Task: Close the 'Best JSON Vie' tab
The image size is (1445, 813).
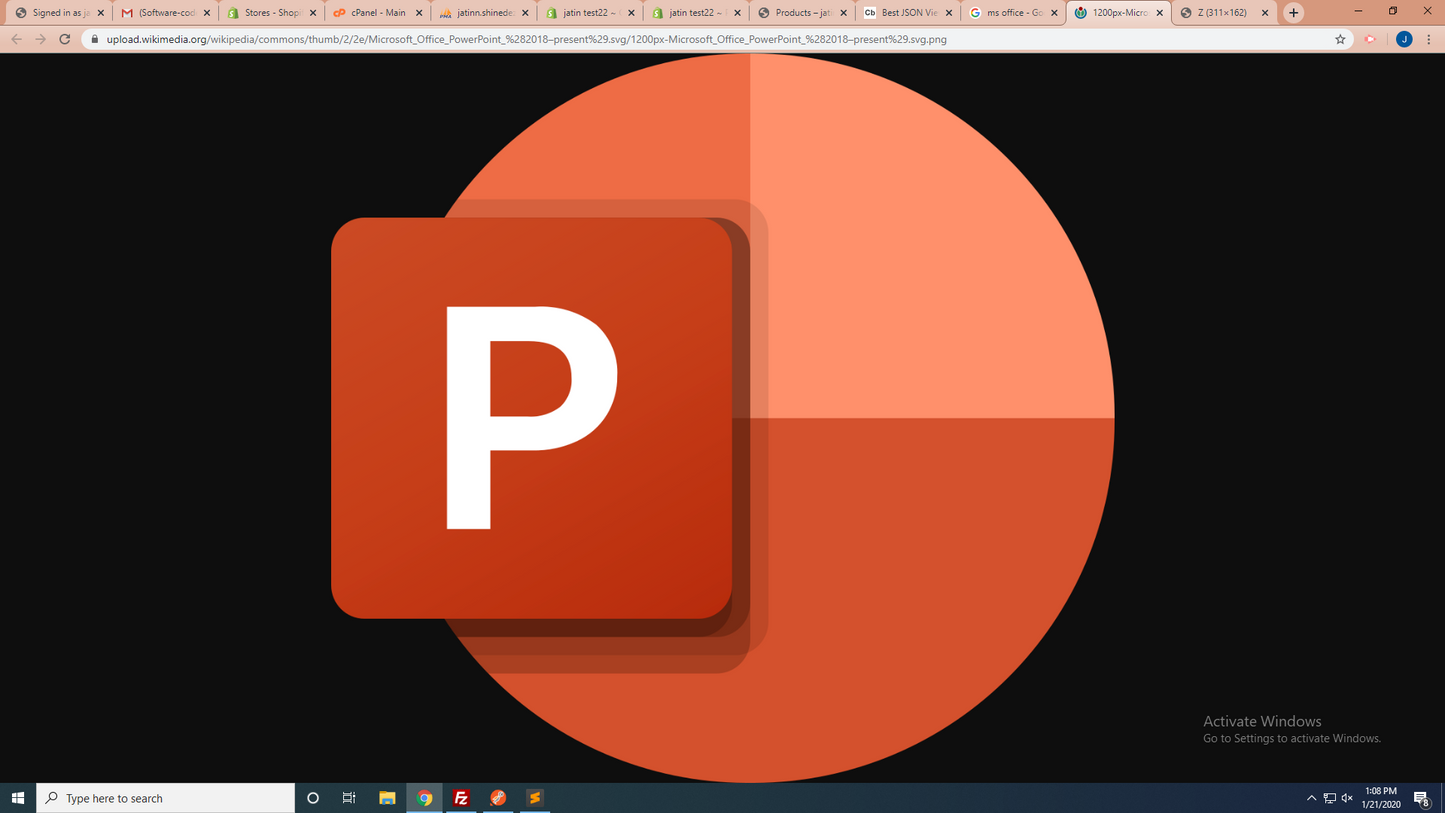Action: click(949, 13)
